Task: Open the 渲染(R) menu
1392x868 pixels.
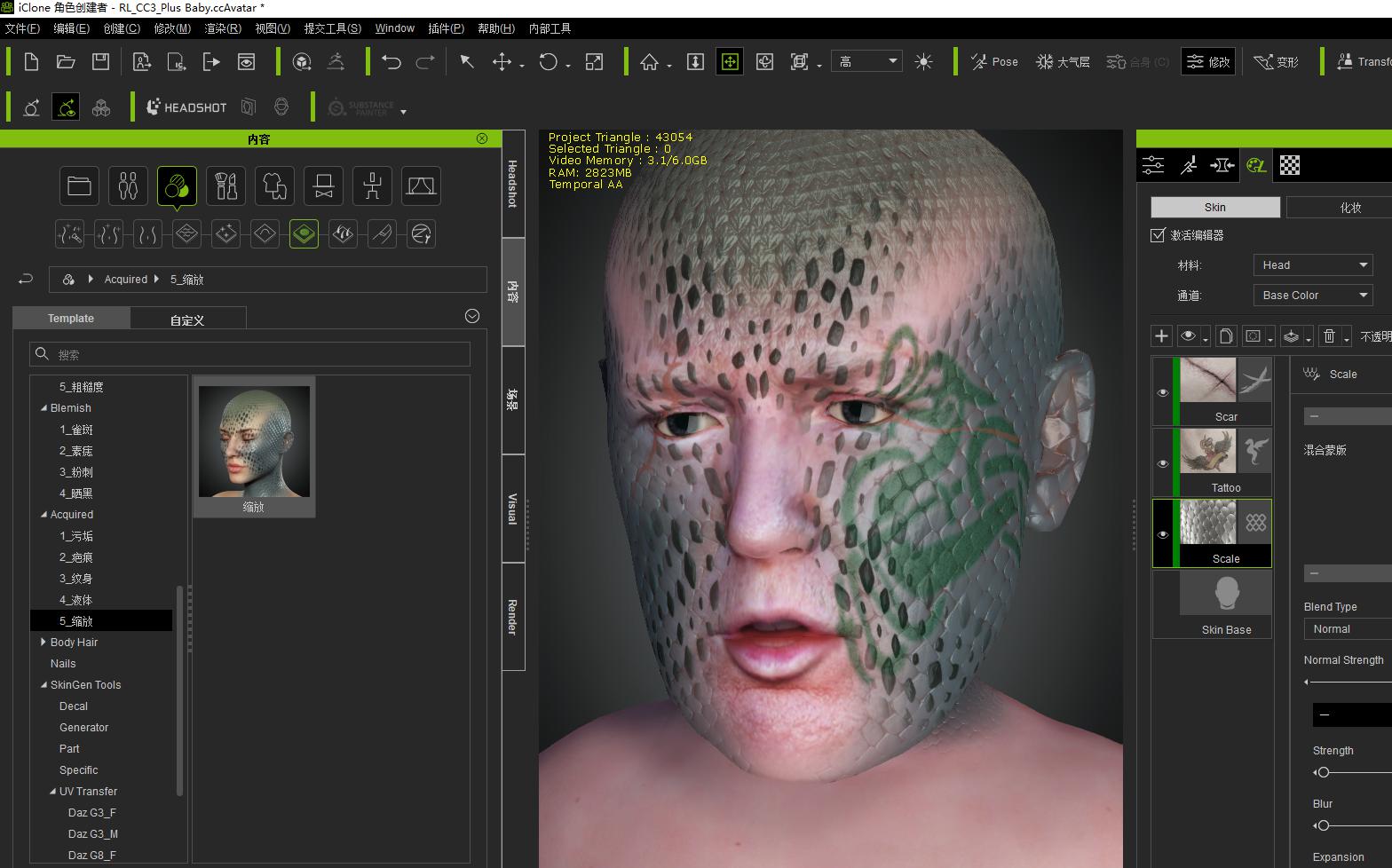Action: [x=223, y=28]
